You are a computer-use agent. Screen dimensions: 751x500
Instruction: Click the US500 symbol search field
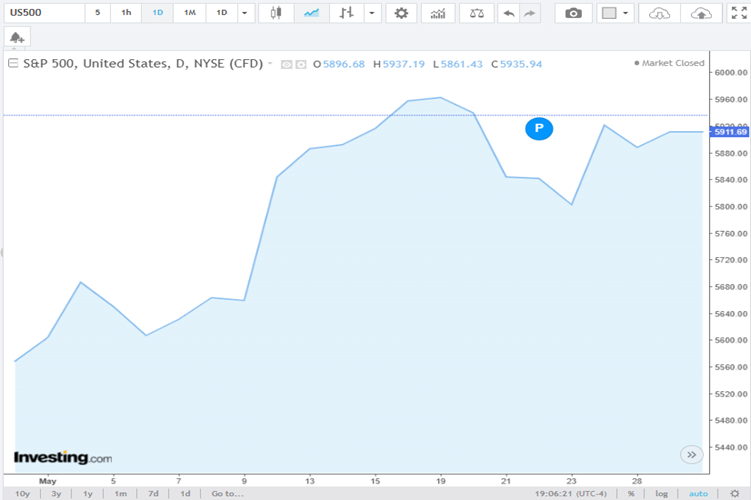[45, 13]
